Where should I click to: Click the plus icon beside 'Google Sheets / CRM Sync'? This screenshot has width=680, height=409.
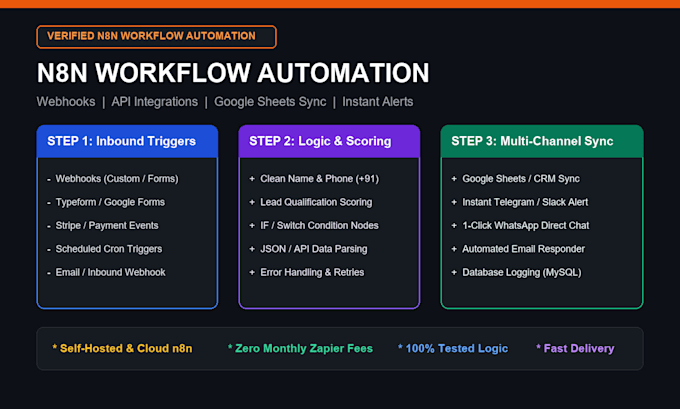pyautogui.click(x=454, y=179)
